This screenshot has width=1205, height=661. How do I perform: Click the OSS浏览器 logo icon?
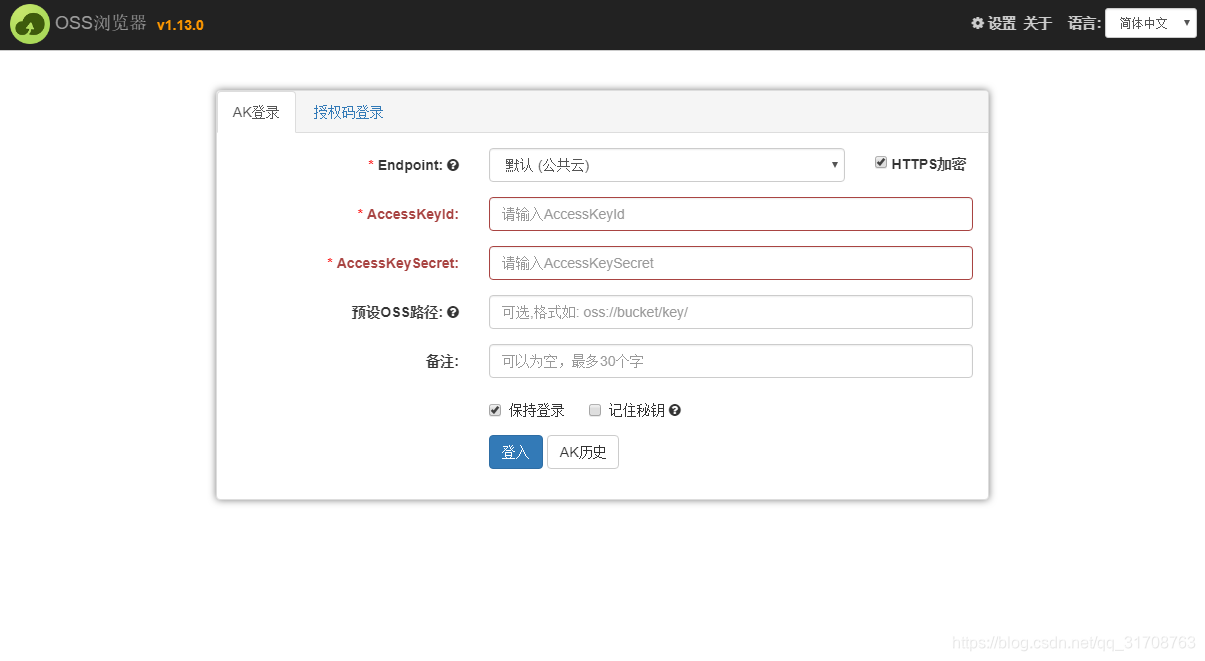pos(29,23)
